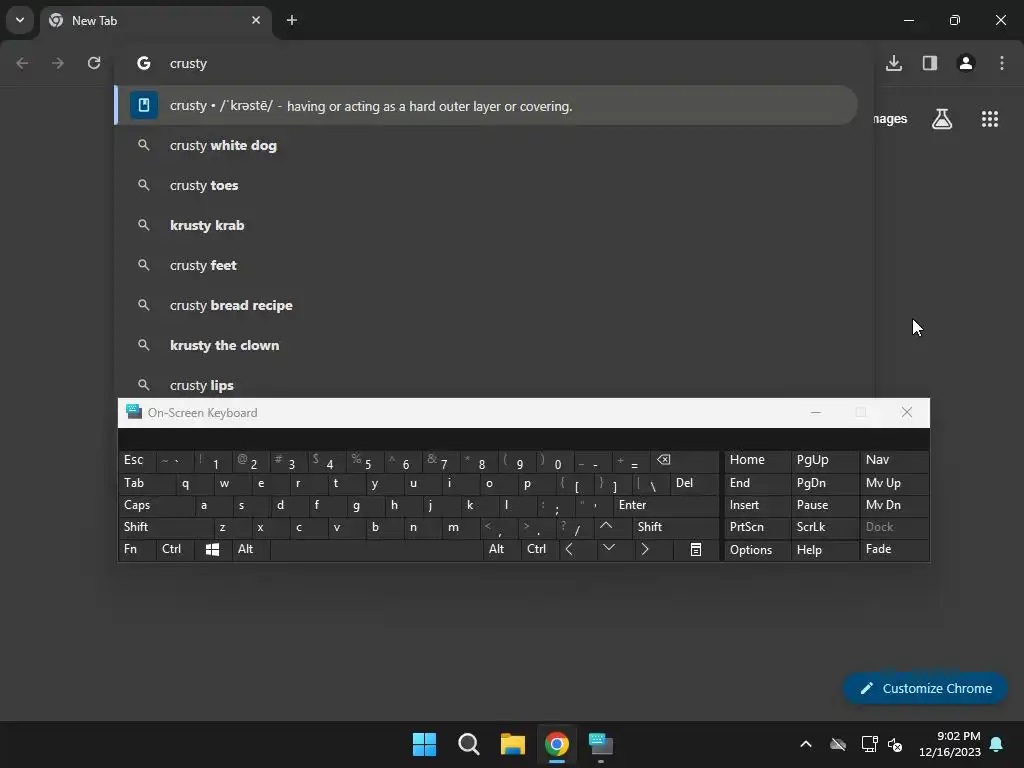
Task: Open a new tab with the plus button
Action: pyautogui.click(x=292, y=20)
